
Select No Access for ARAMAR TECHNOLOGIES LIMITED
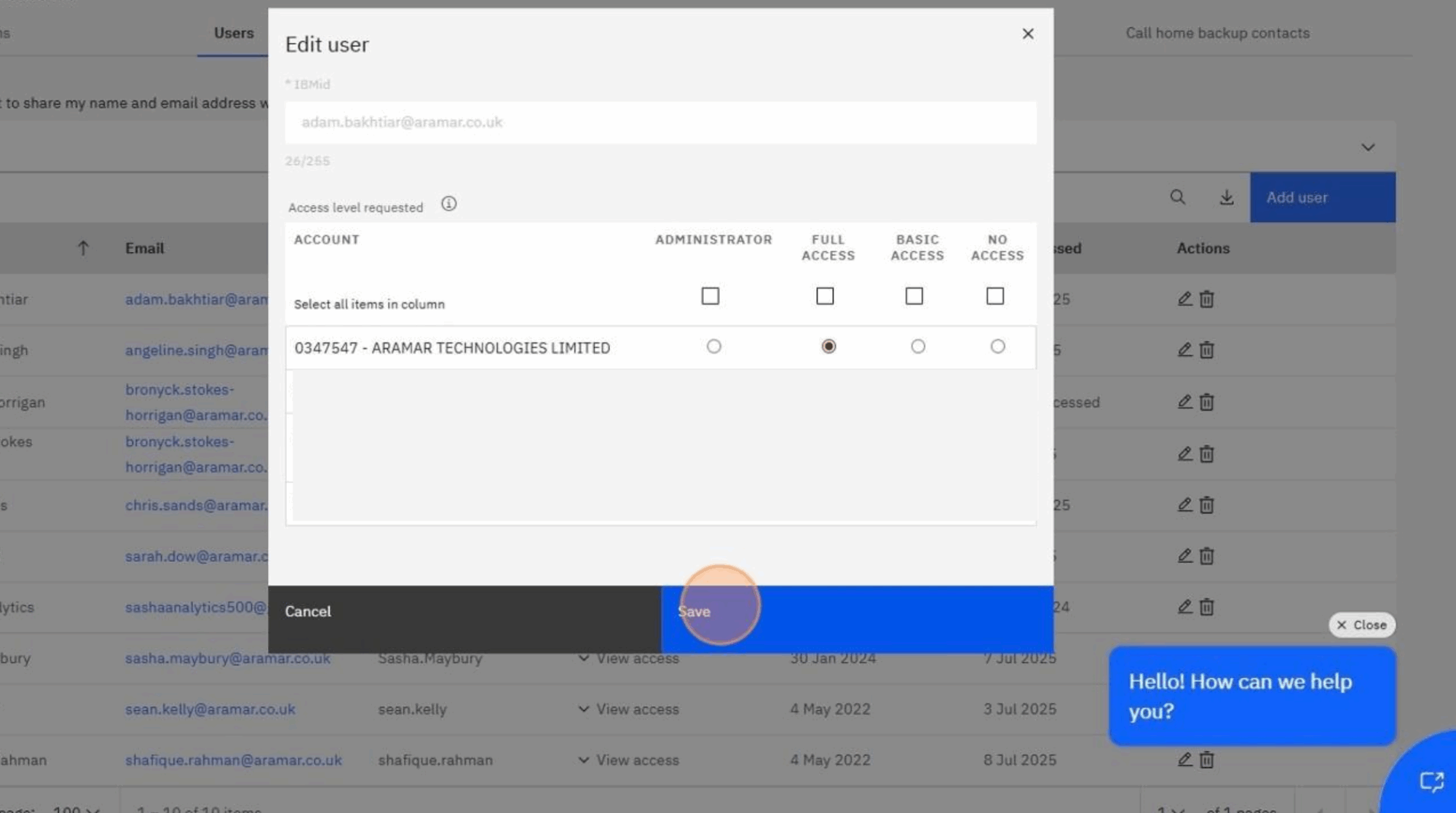pyautogui.click(x=997, y=346)
